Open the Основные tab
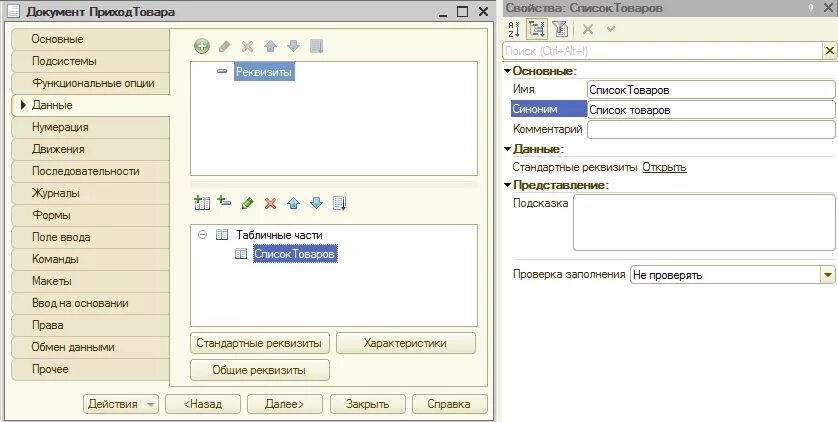 click(90, 39)
